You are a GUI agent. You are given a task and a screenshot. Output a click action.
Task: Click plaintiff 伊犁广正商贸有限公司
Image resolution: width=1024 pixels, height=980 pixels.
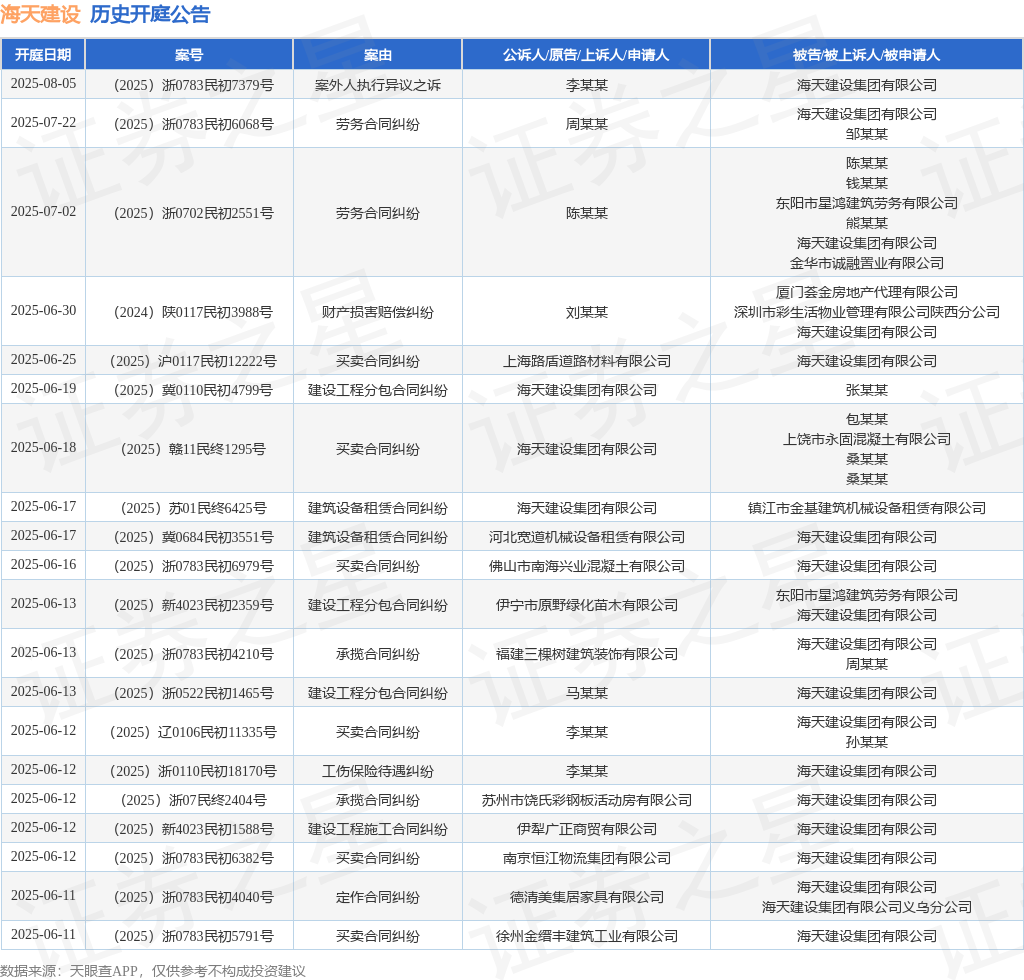click(x=586, y=829)
